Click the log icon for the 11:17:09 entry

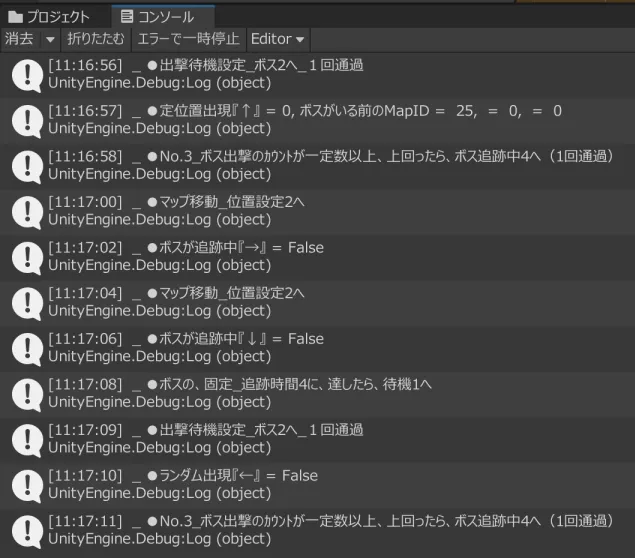27,440
